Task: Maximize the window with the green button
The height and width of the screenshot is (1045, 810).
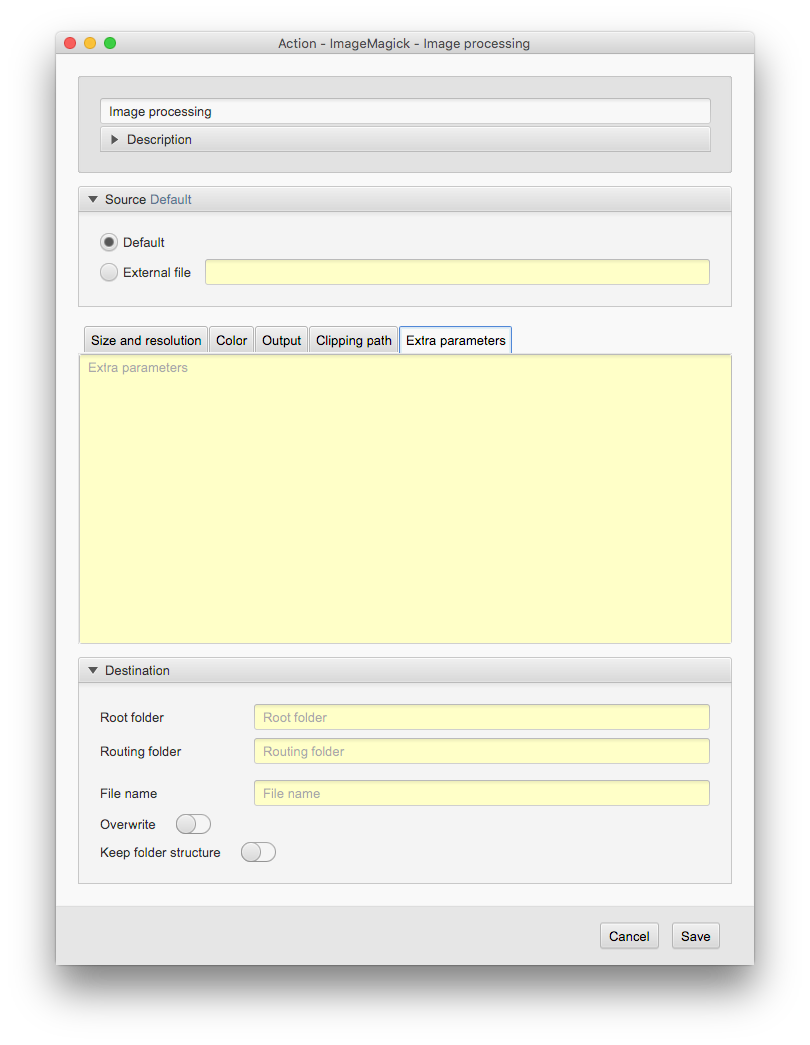Action: 110,43
